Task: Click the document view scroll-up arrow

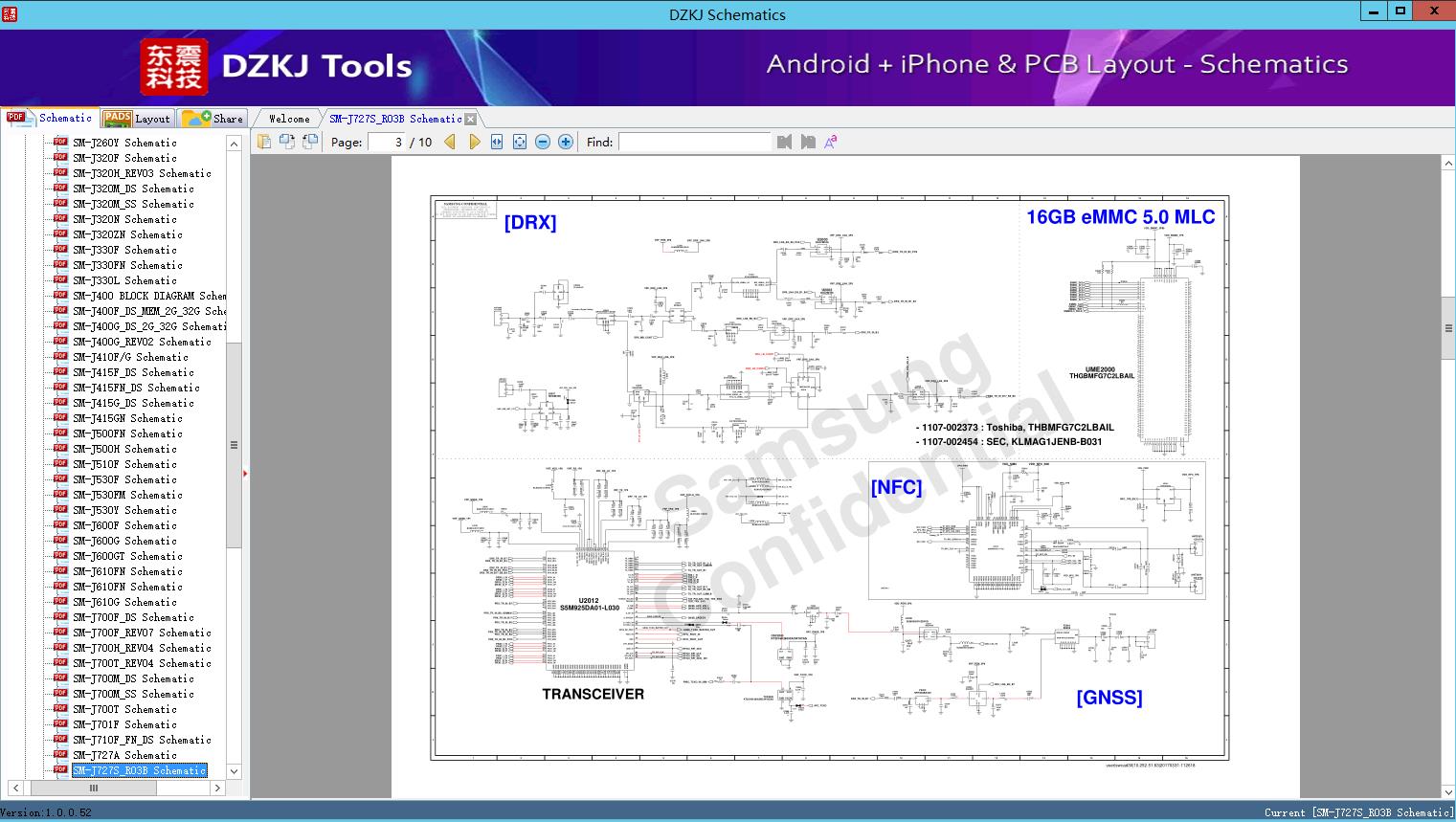Action: (1448, 164)
